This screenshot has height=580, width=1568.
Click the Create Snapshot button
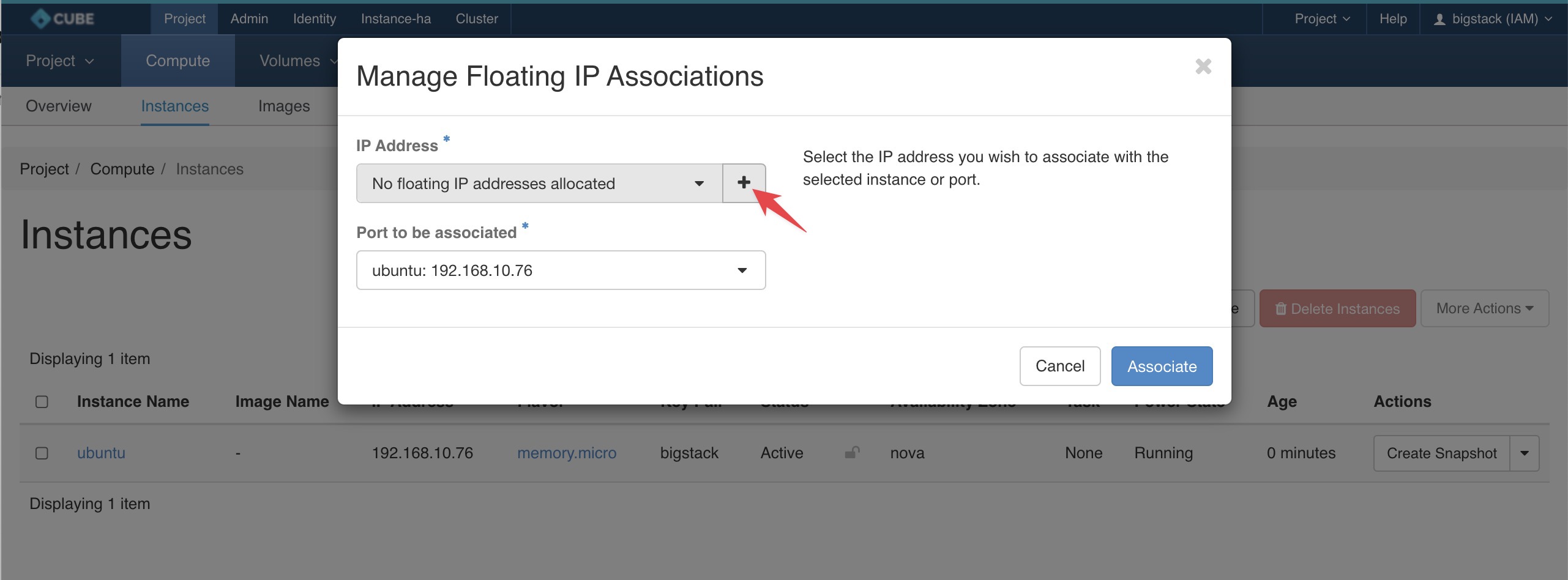coord(1441,453)
